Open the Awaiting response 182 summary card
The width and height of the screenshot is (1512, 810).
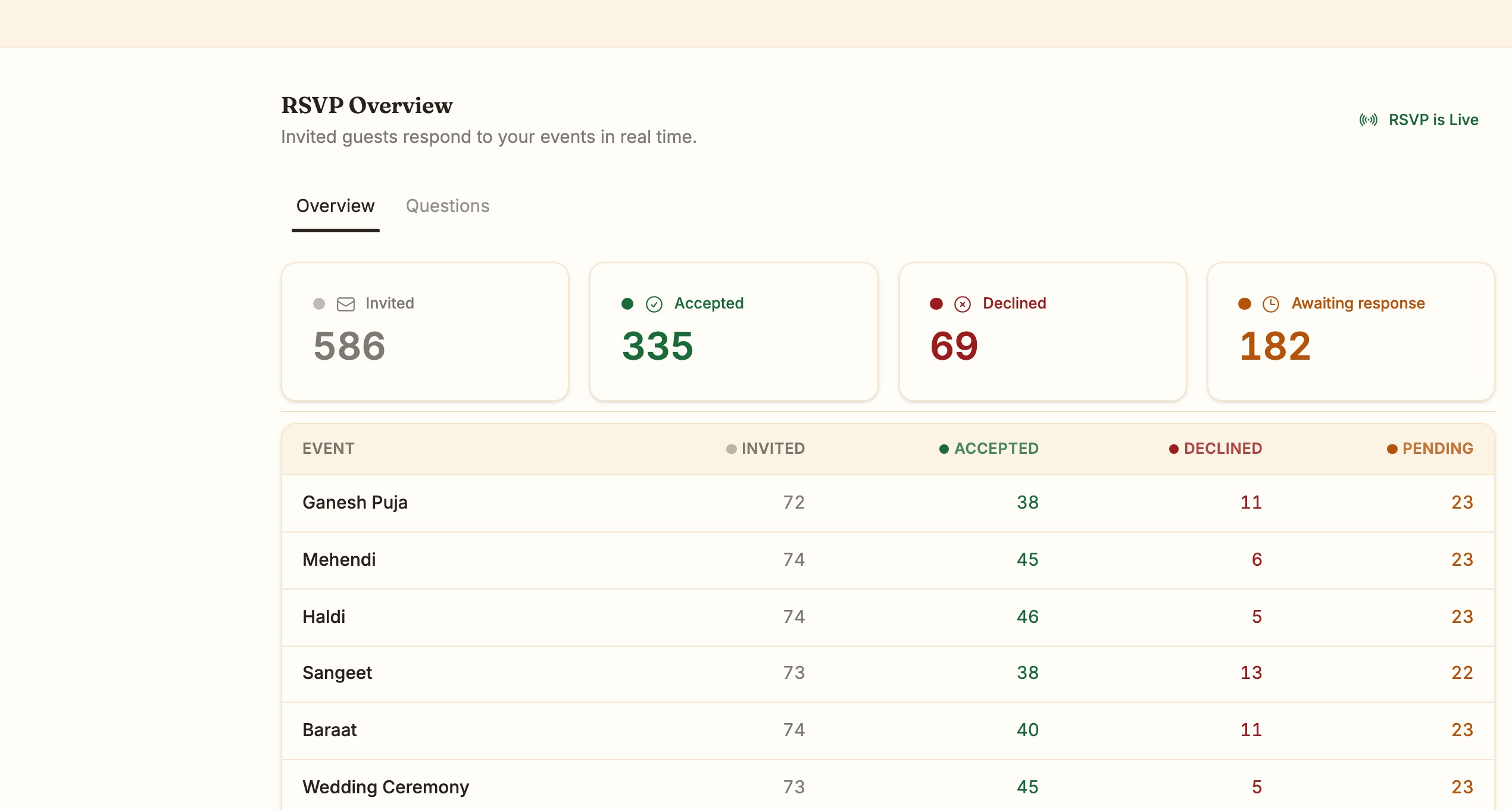pos(1351,332)
